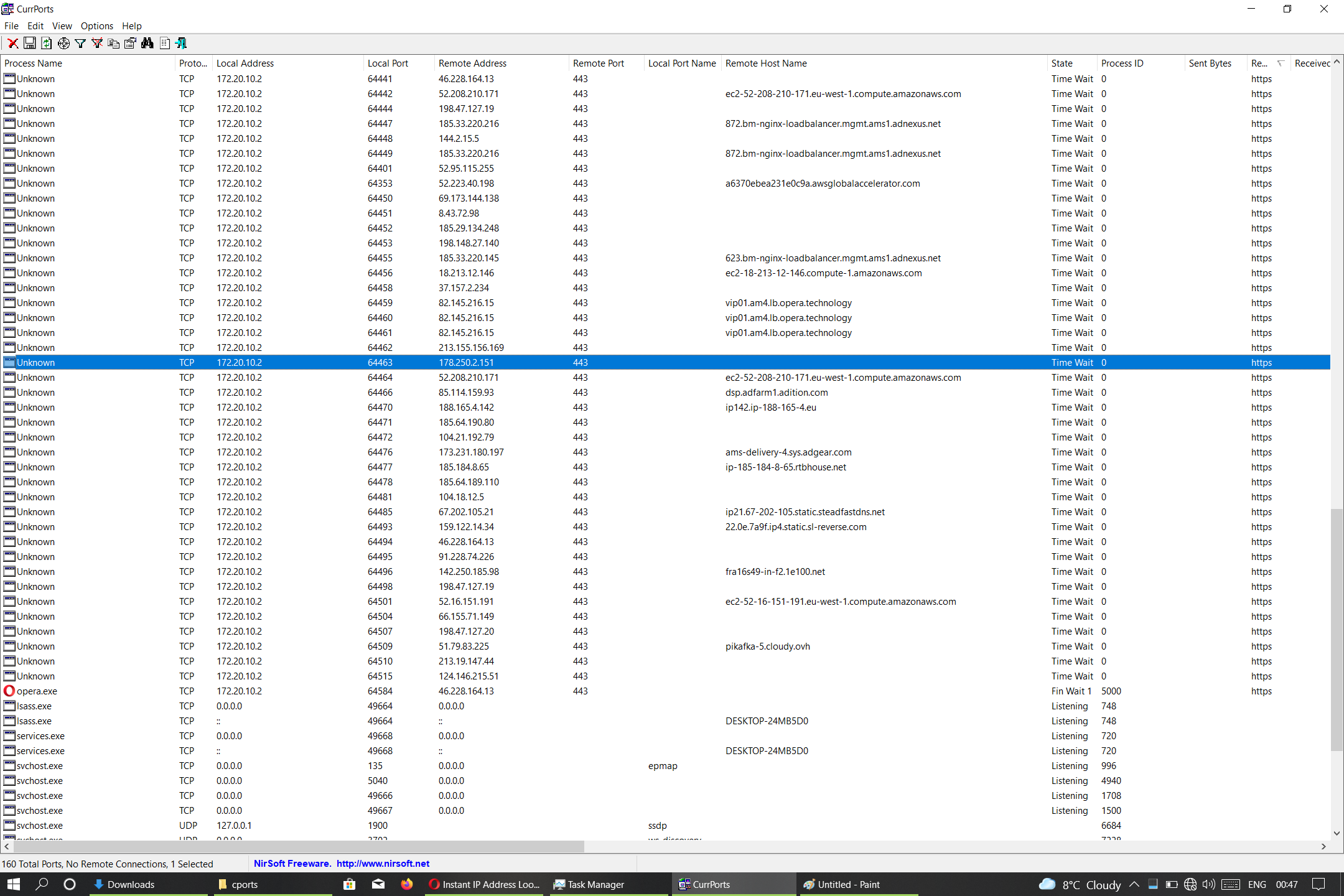1344x896 pixels.
Task: Select svchost.exe UDP row with ssdp
Action: coord(666,825)
